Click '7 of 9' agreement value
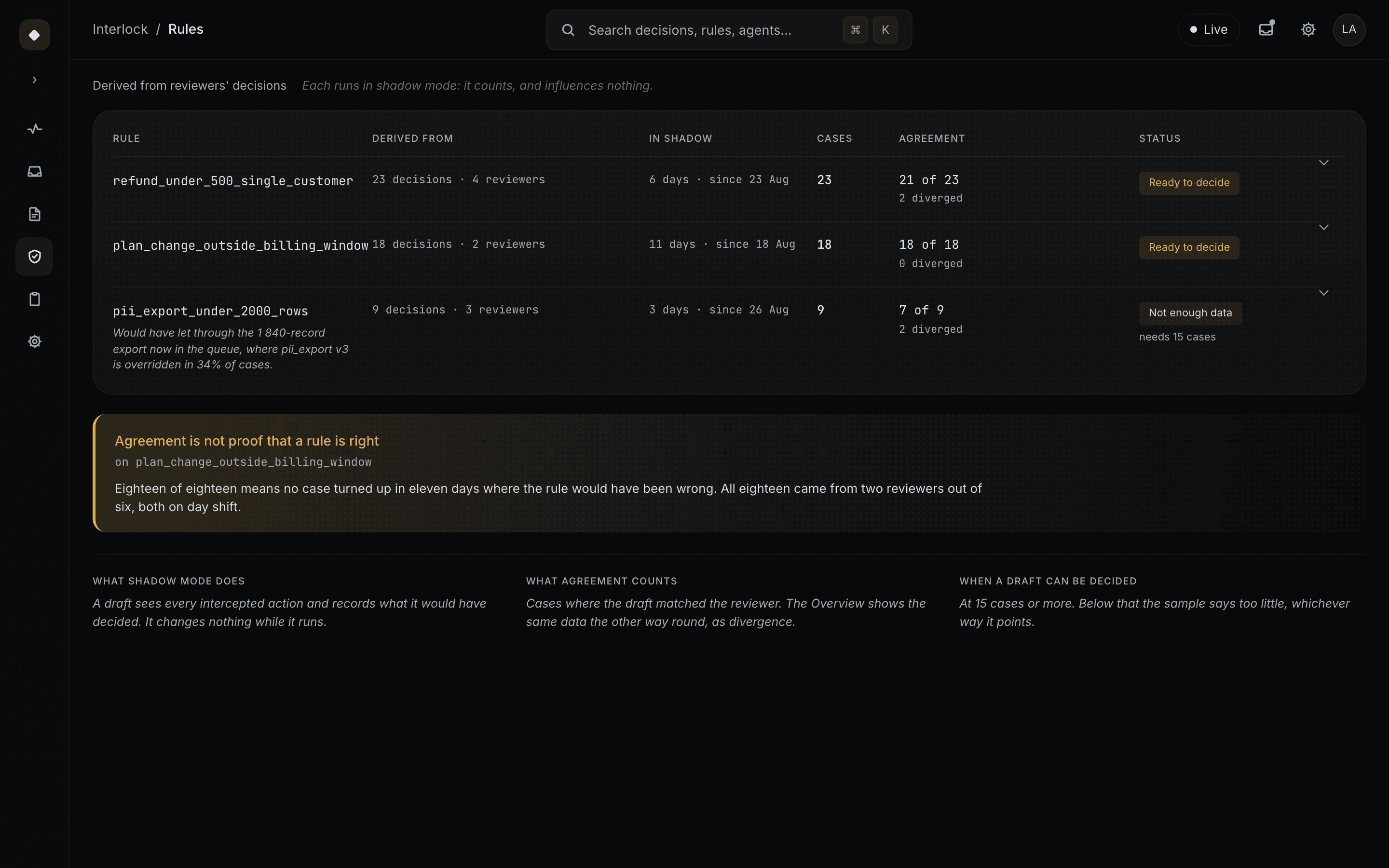1389x868 pixels. click(x=921, y=310)
